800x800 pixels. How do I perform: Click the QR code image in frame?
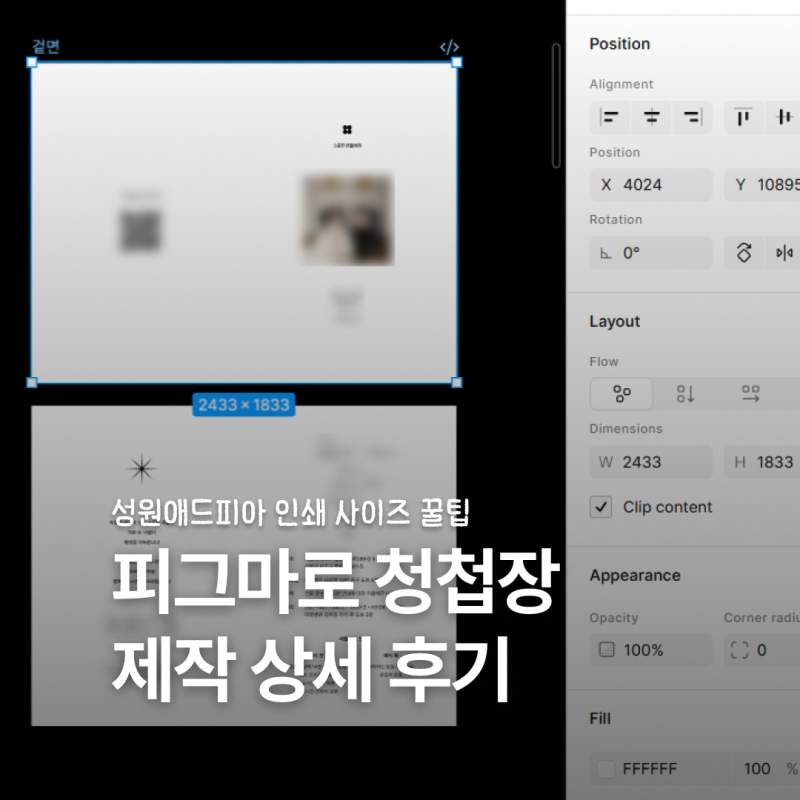coord(140,231)
